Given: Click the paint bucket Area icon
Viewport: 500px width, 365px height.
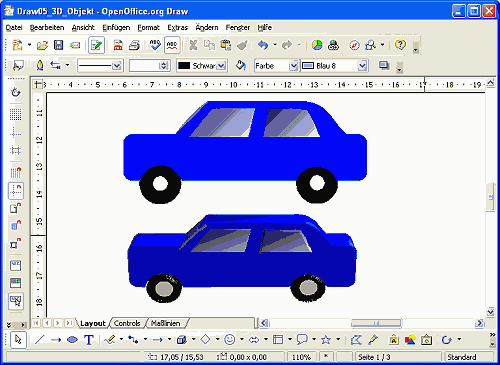Looking at the screenshot, I should point(240,65).
